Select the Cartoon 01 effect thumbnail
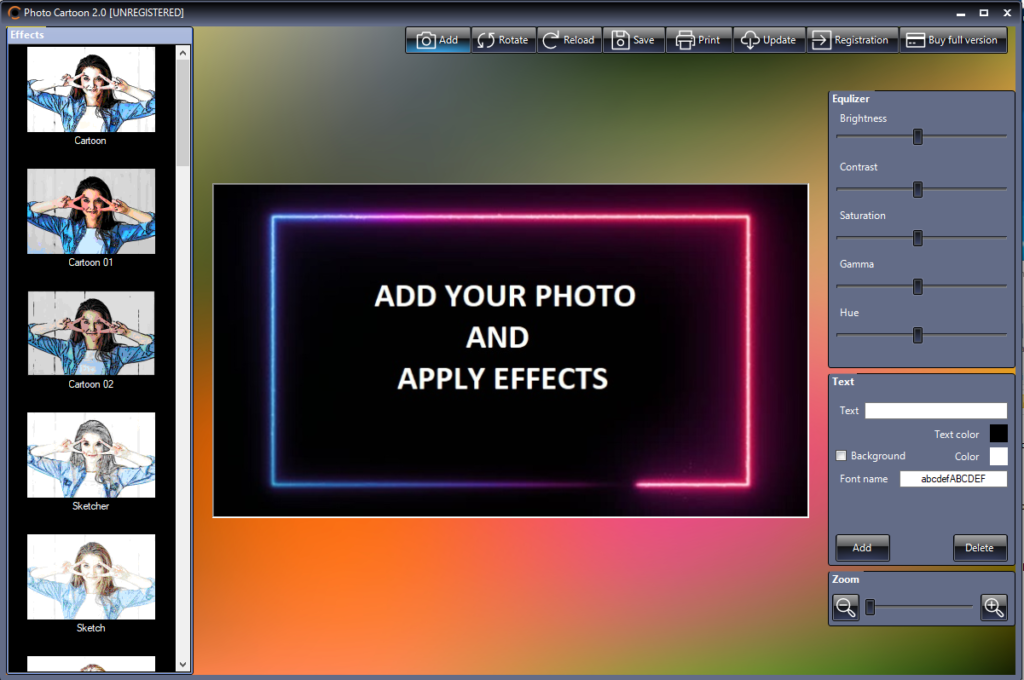Image resolution: width=1024 pixels, height=680 pixels. coord(91,211)
